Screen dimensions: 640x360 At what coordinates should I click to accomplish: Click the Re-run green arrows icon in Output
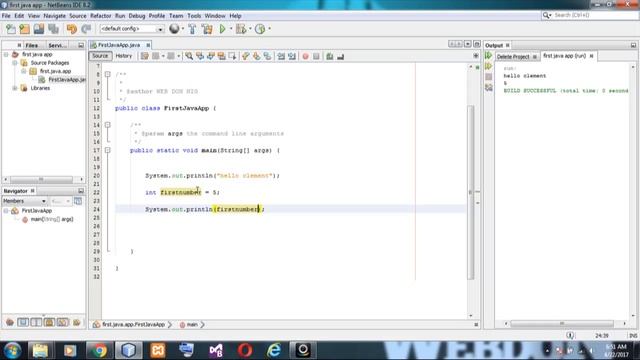point(489,56)
